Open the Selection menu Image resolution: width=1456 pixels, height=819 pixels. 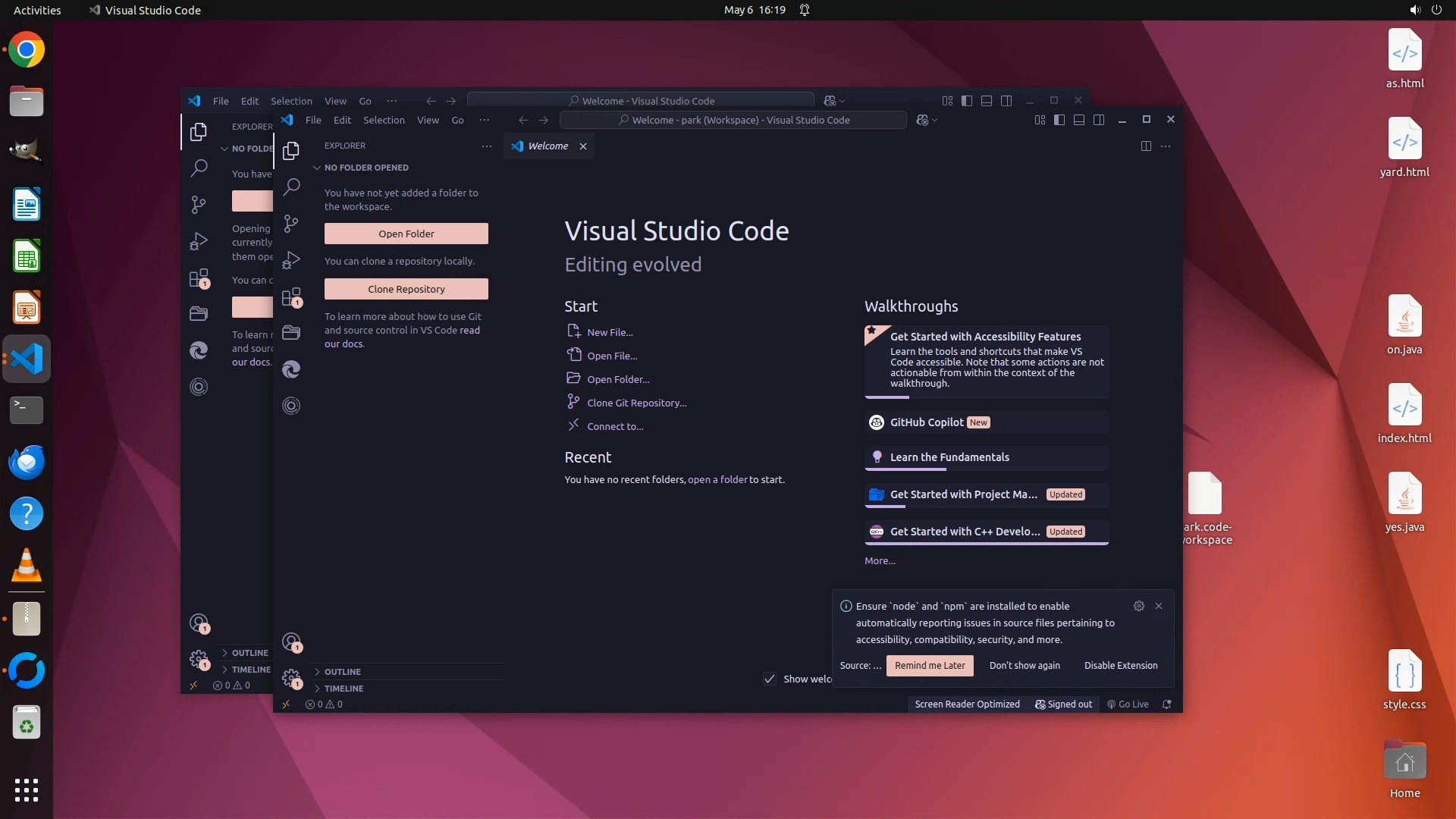click(x=384, y=120)
